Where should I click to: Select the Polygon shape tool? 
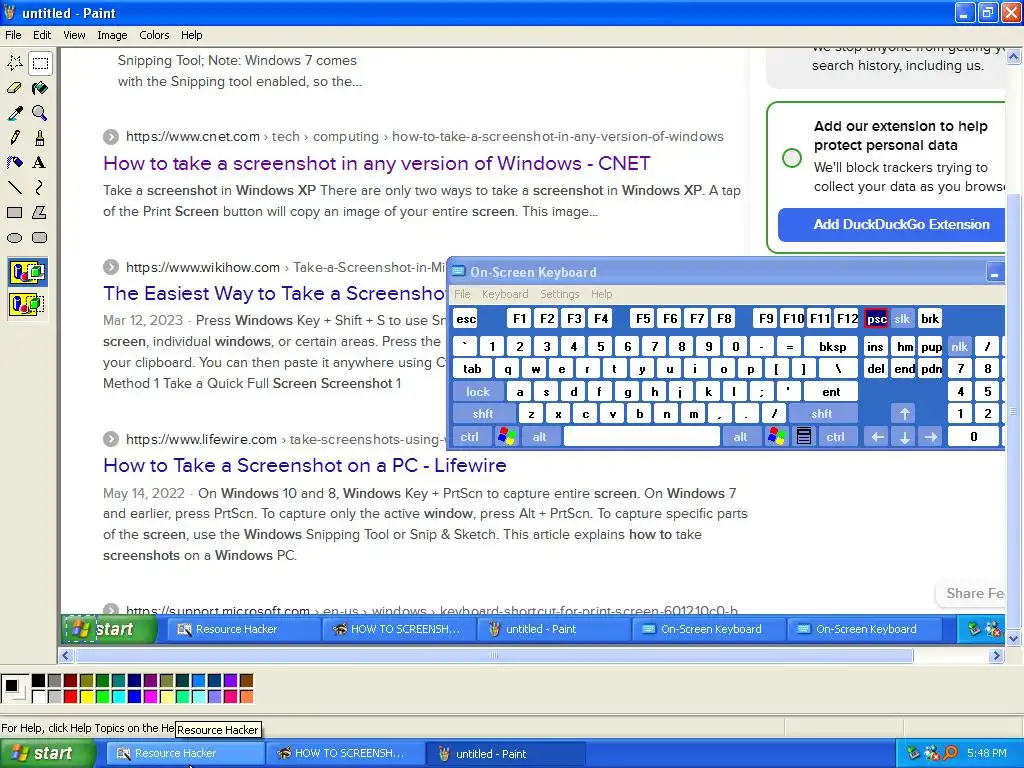click(x=40, y=212)
